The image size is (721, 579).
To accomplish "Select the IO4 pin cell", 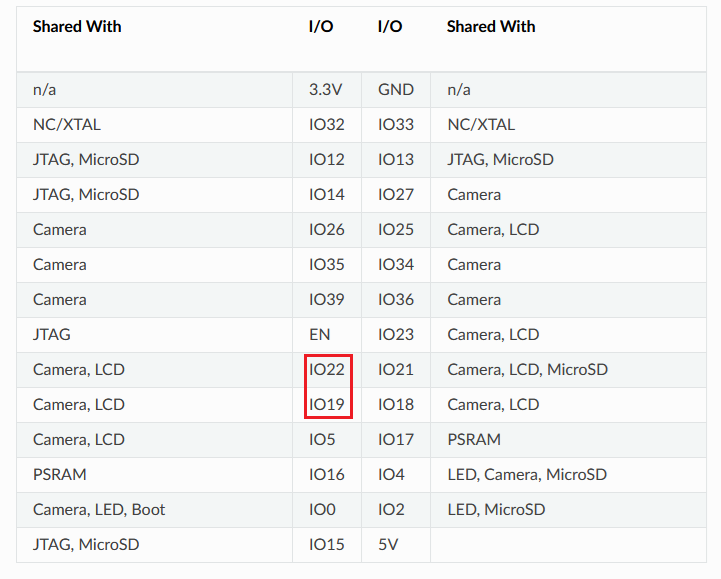I will tap(391, 475).
